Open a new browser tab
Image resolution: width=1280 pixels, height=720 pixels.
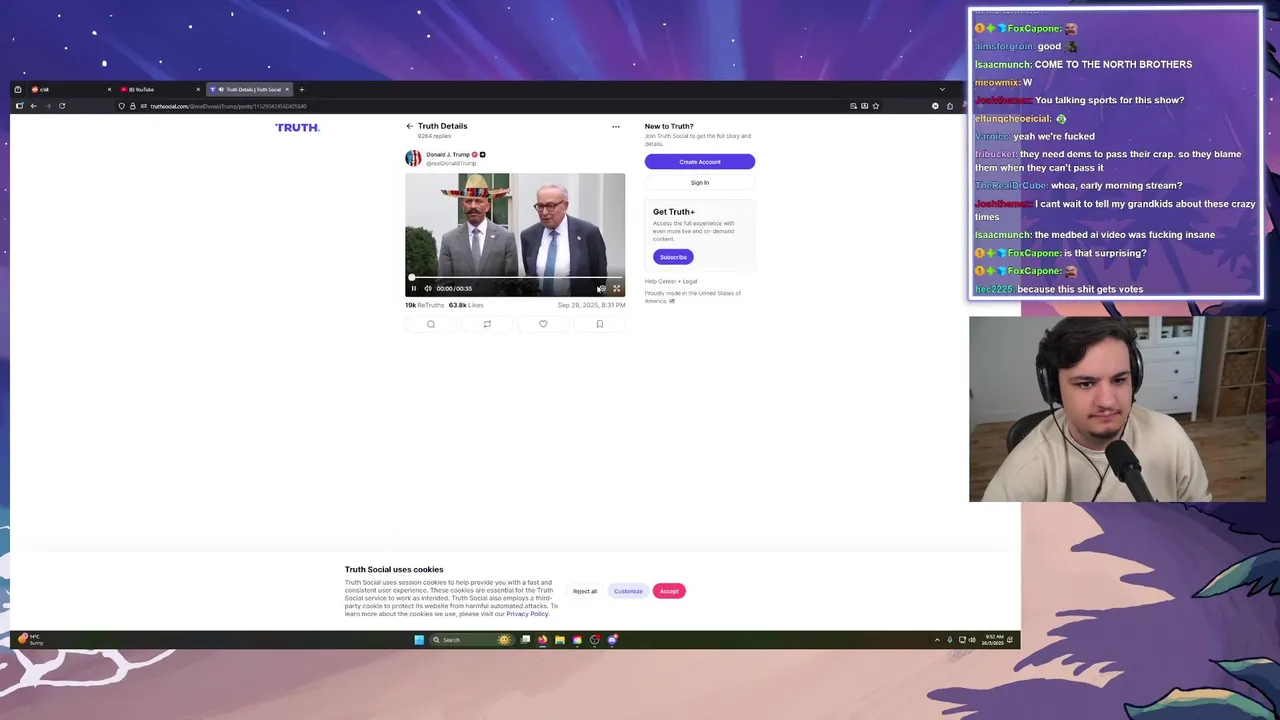302,89
